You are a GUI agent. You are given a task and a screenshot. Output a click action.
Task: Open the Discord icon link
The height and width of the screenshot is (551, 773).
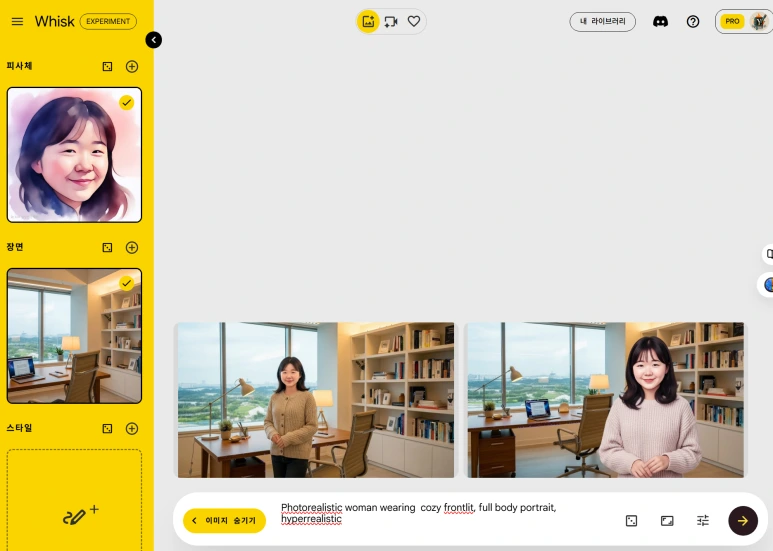click(660, 22)
